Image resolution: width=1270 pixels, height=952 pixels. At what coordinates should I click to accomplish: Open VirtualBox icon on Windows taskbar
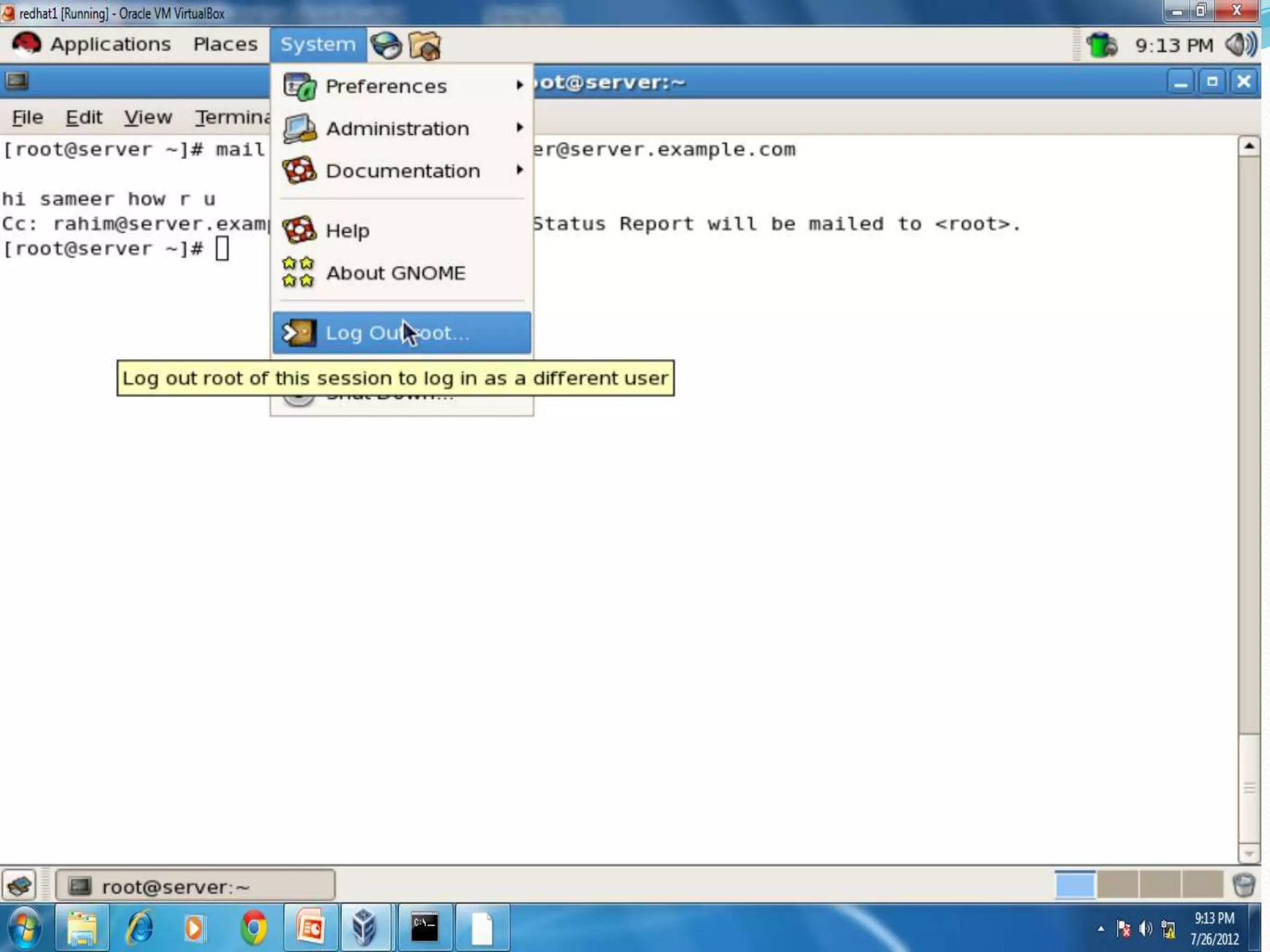tap(365, 928)
